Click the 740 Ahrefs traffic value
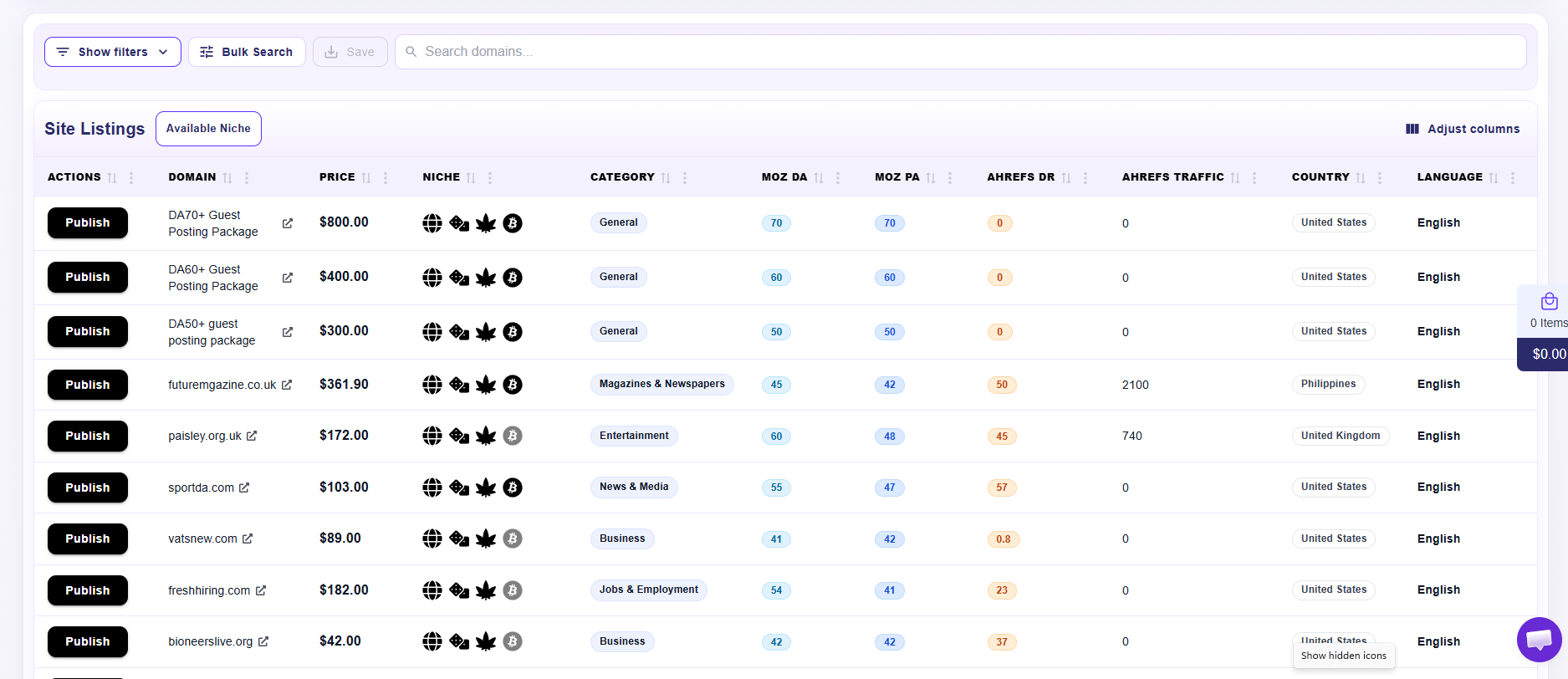 (x=1132, y=436)
